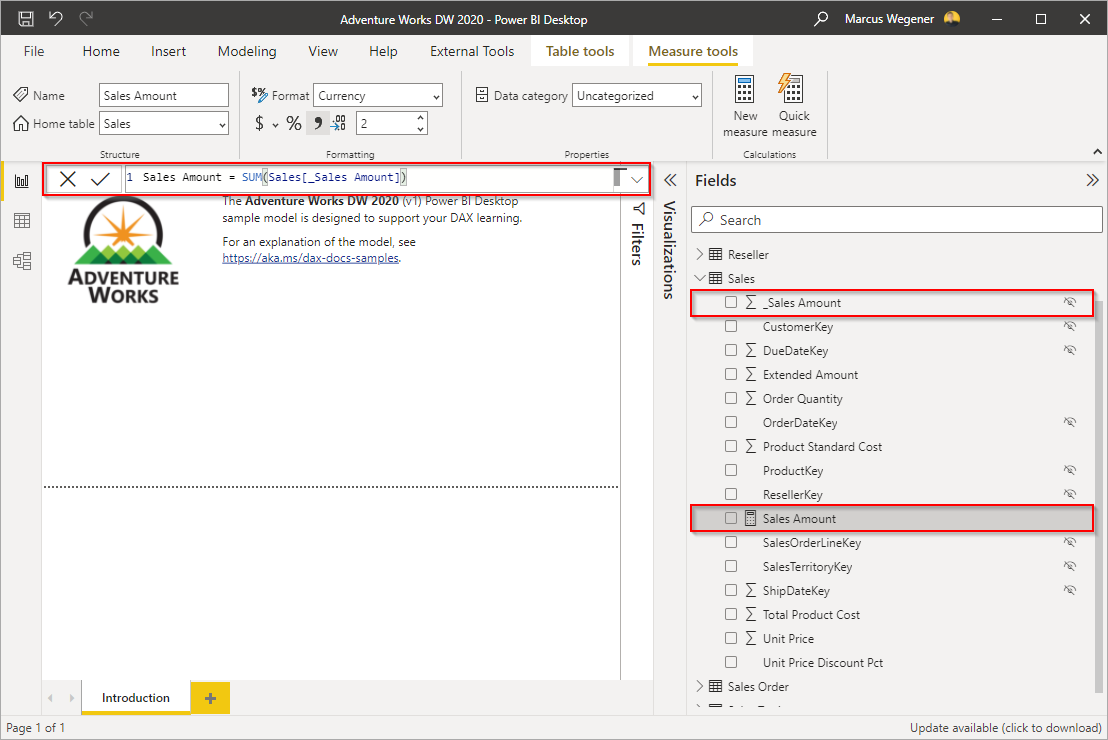This screenshot has height=740, width=1108.
Task: Tick the Unit Price field checkbox
Action: coord(731,638)
